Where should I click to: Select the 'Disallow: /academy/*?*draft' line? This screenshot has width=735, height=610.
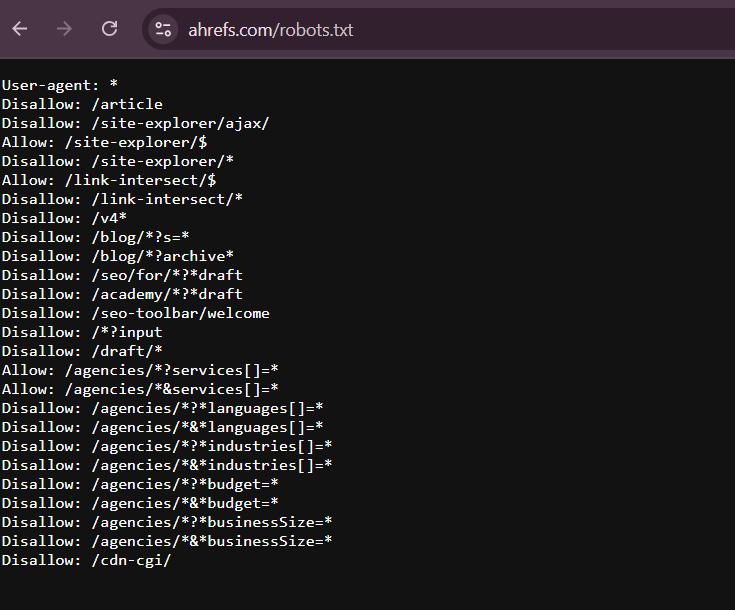coord(122,294)
